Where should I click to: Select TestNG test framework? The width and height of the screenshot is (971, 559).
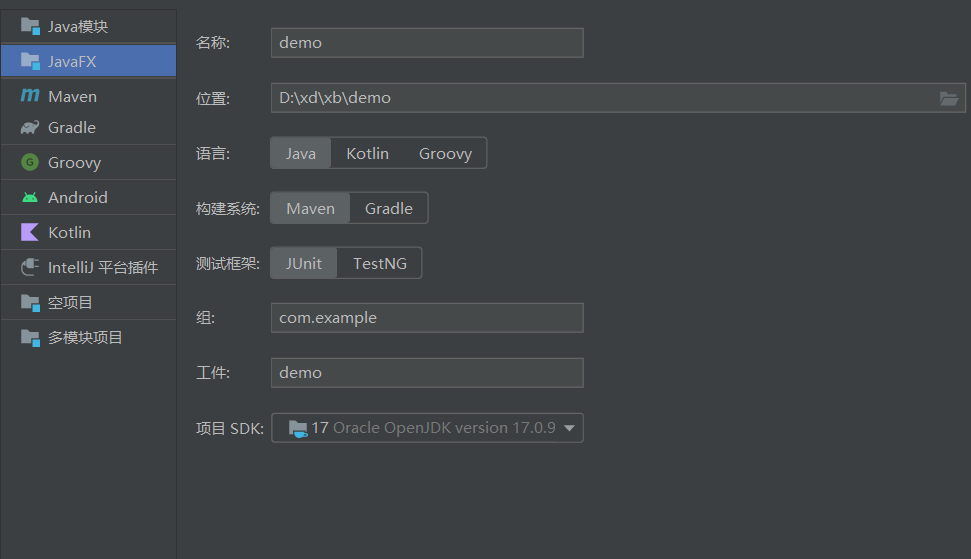[x=380, y=264]
